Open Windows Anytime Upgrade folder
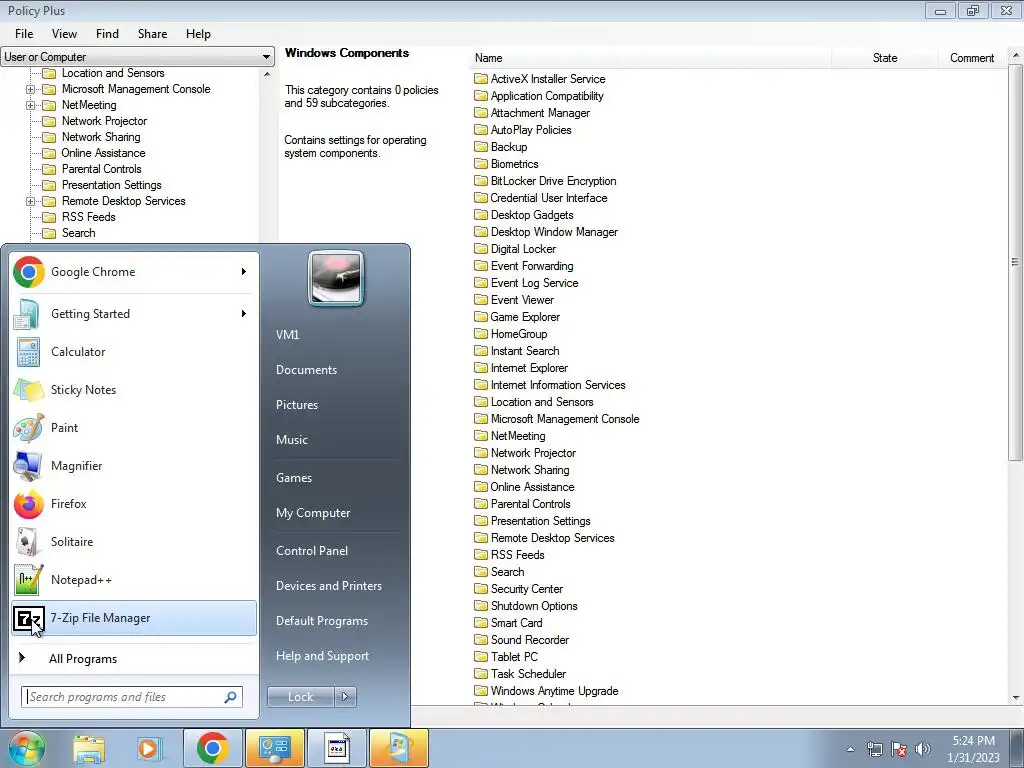The height and width of the screenshot is (768, 1024). [547, 690]
